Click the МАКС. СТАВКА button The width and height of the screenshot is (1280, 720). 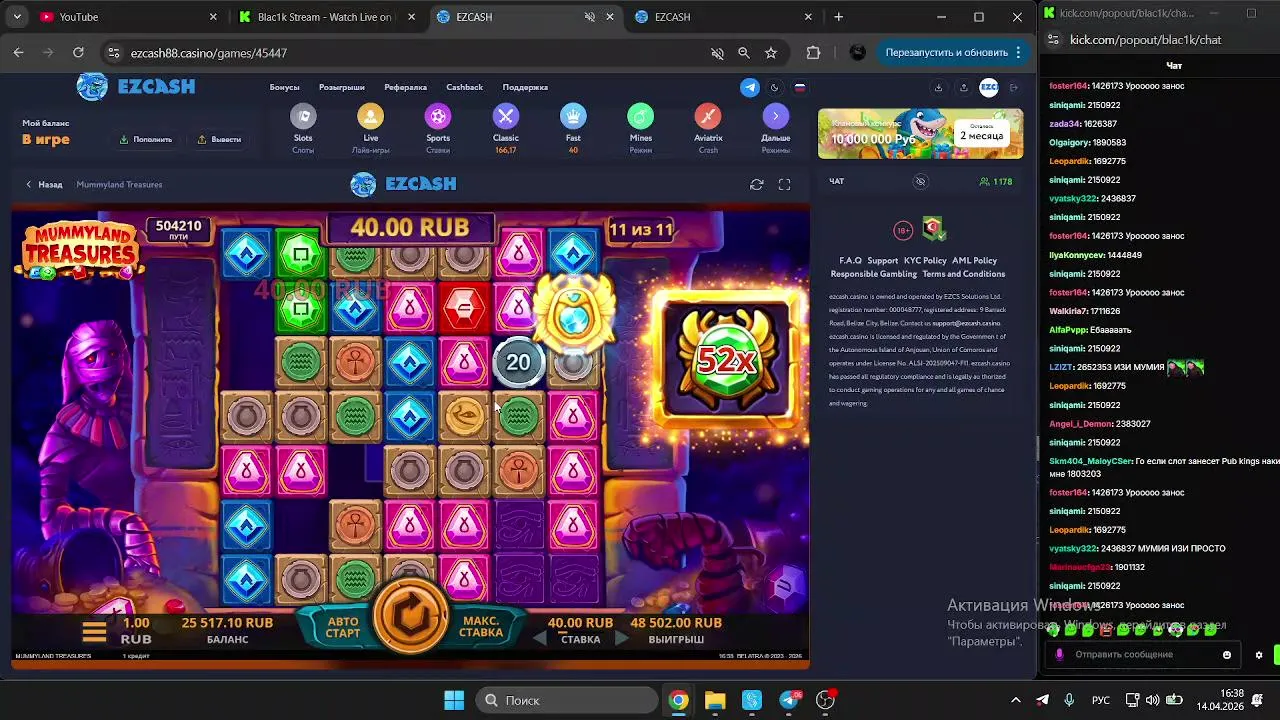(x=481, y=627)
